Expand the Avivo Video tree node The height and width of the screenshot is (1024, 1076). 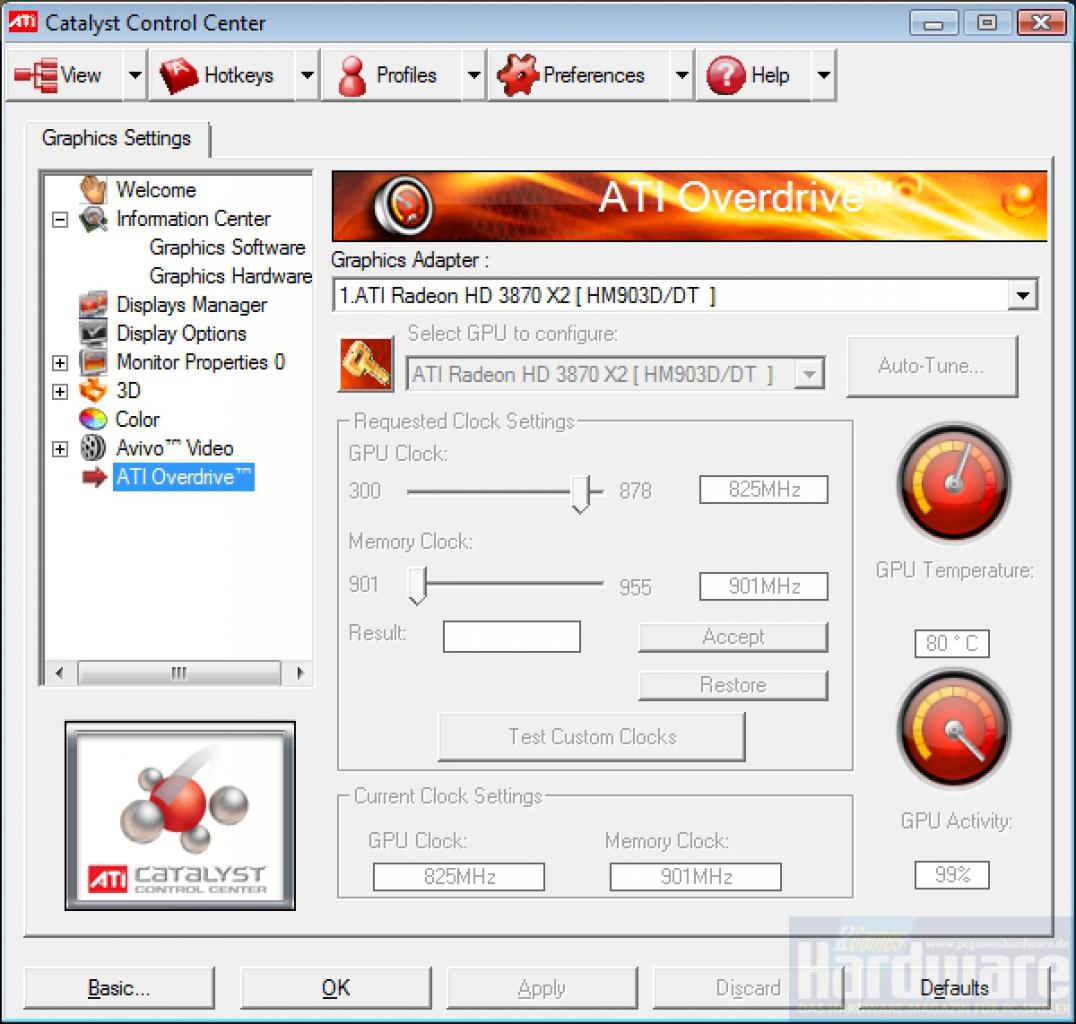coord(60,449)
